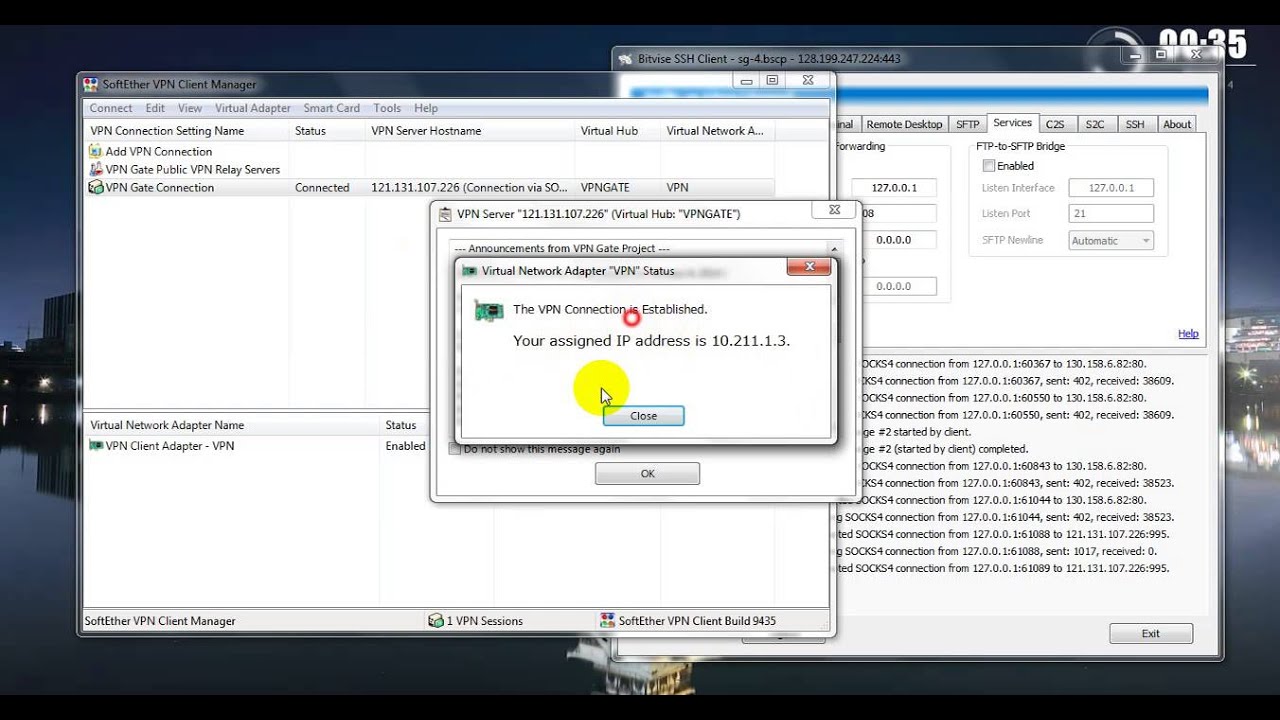Click the 'SoftEther VPN Client Manager' status bar text
Screen dimensions: 1280x720
160,621
